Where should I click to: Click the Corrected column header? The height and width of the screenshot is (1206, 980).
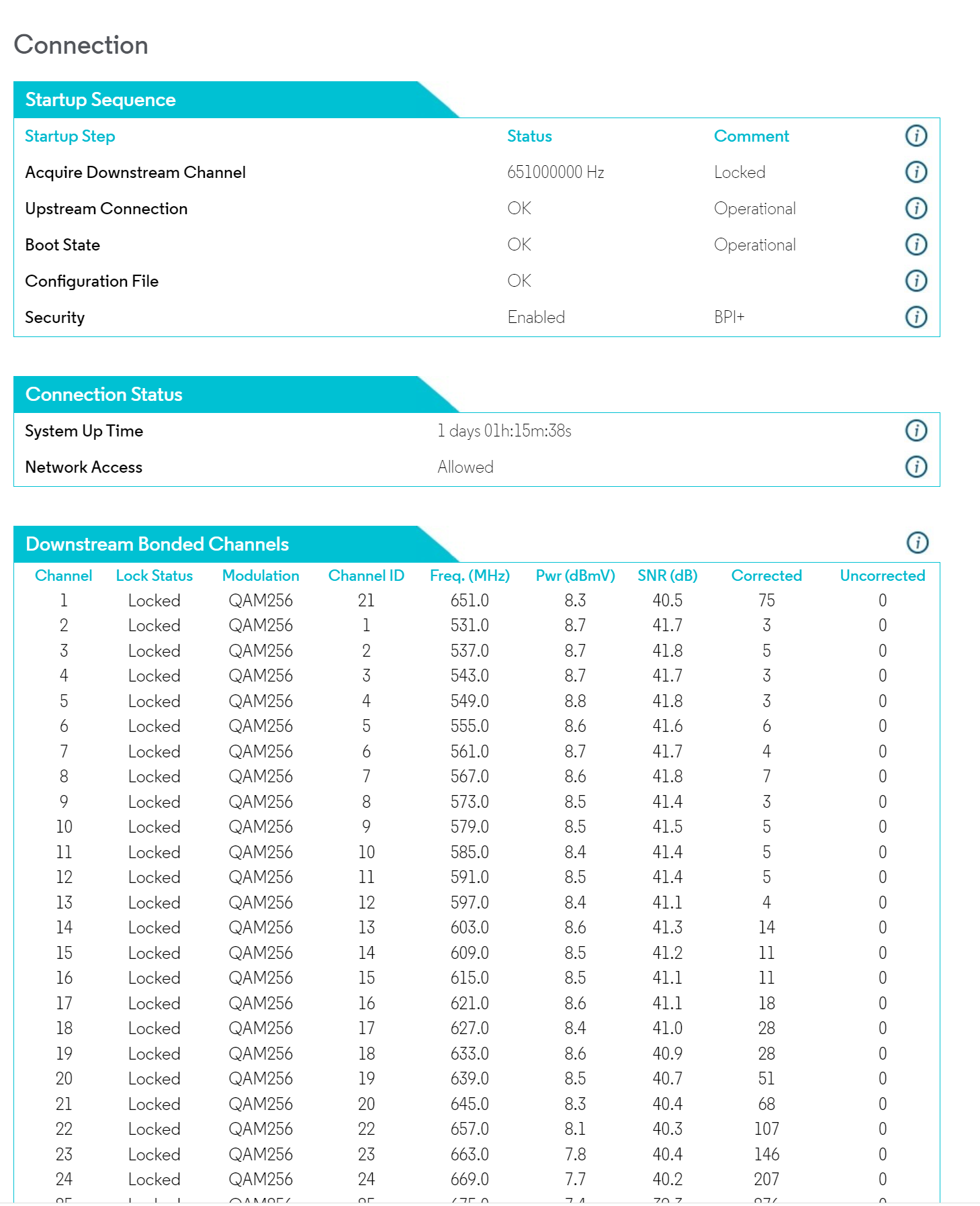tap(766, 576)
